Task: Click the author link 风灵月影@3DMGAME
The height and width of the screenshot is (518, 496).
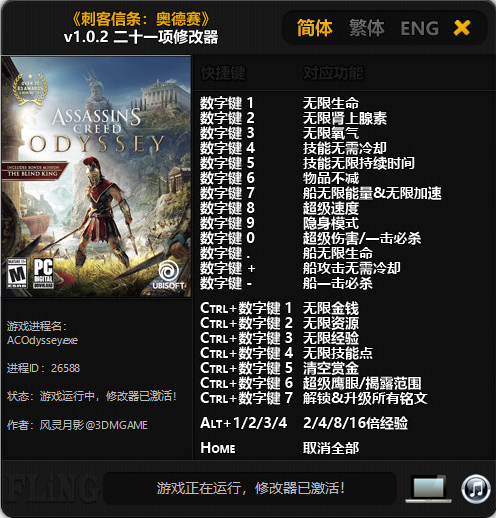Action: coord(94,425)
